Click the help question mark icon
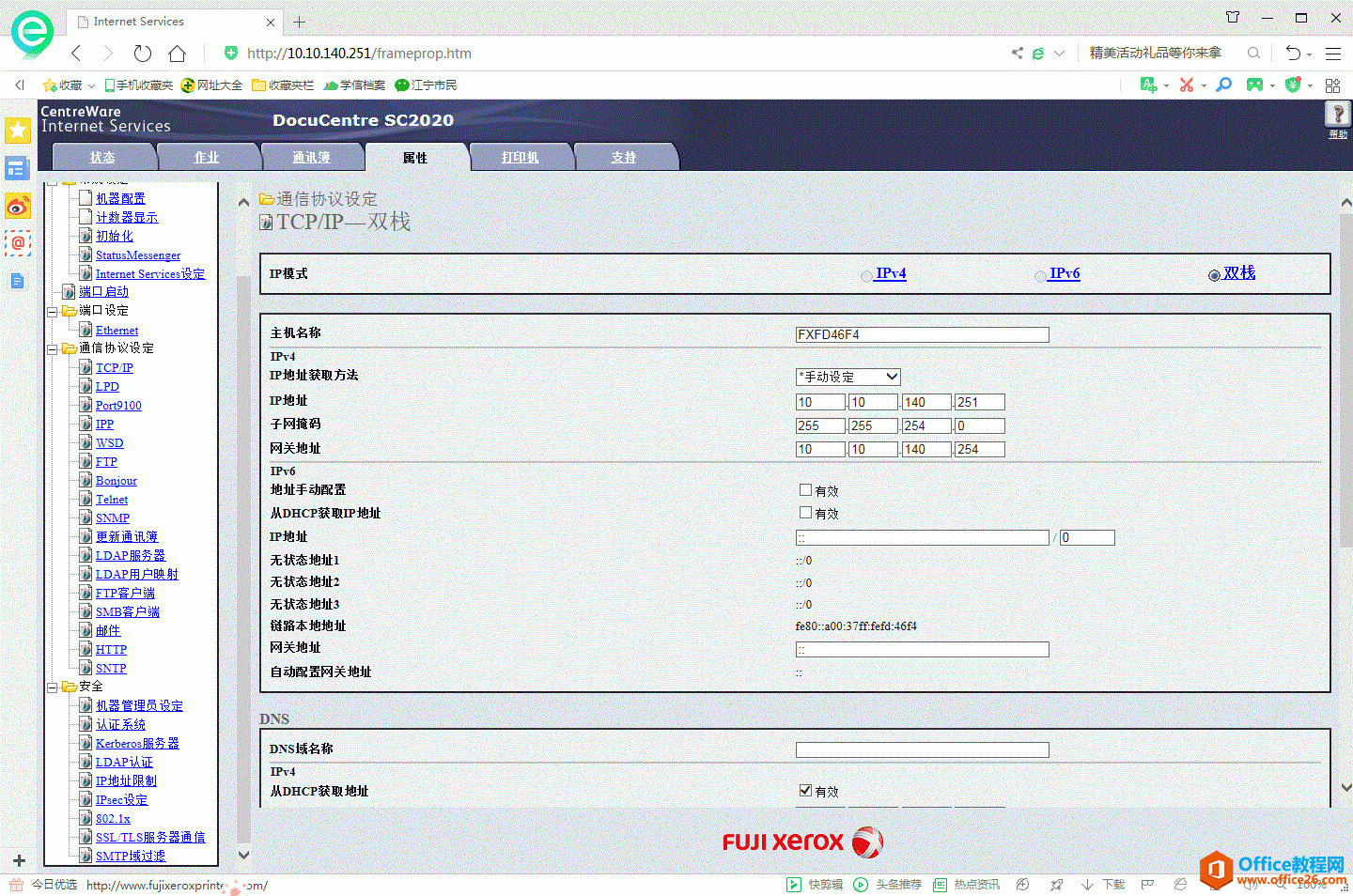 (x=1337, y=115)
